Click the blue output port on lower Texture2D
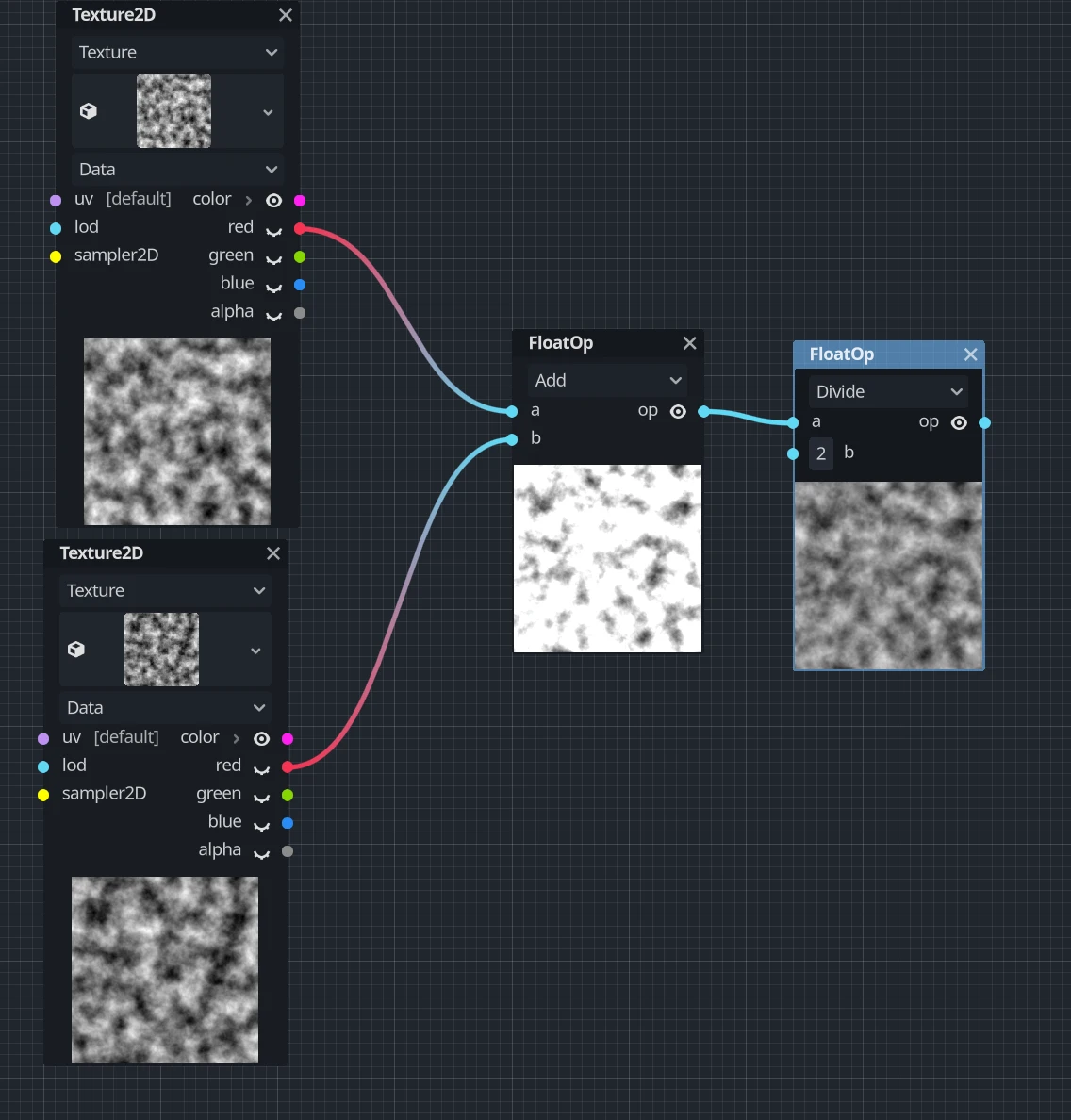This screenshot has width=1071, height=1120. point(288,823)
